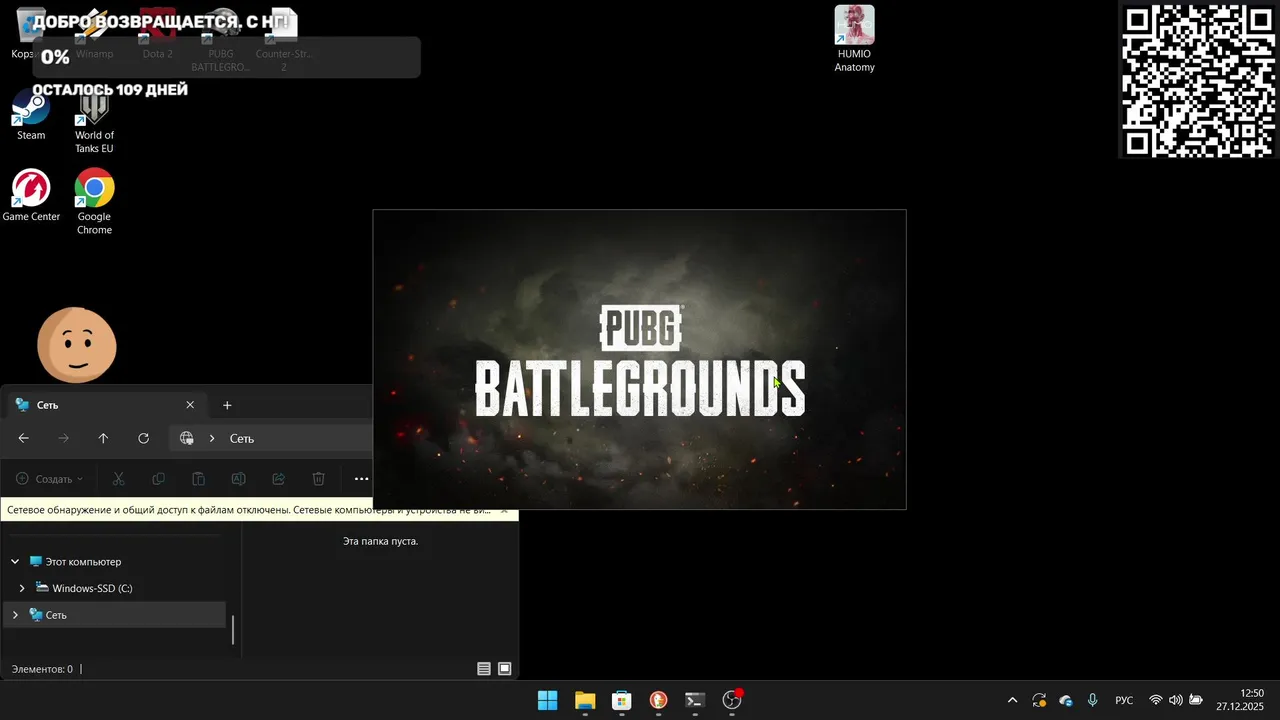Switch to large thumbnails view
This screenshot has width=1280, height=720.
(x=505, y=669)
